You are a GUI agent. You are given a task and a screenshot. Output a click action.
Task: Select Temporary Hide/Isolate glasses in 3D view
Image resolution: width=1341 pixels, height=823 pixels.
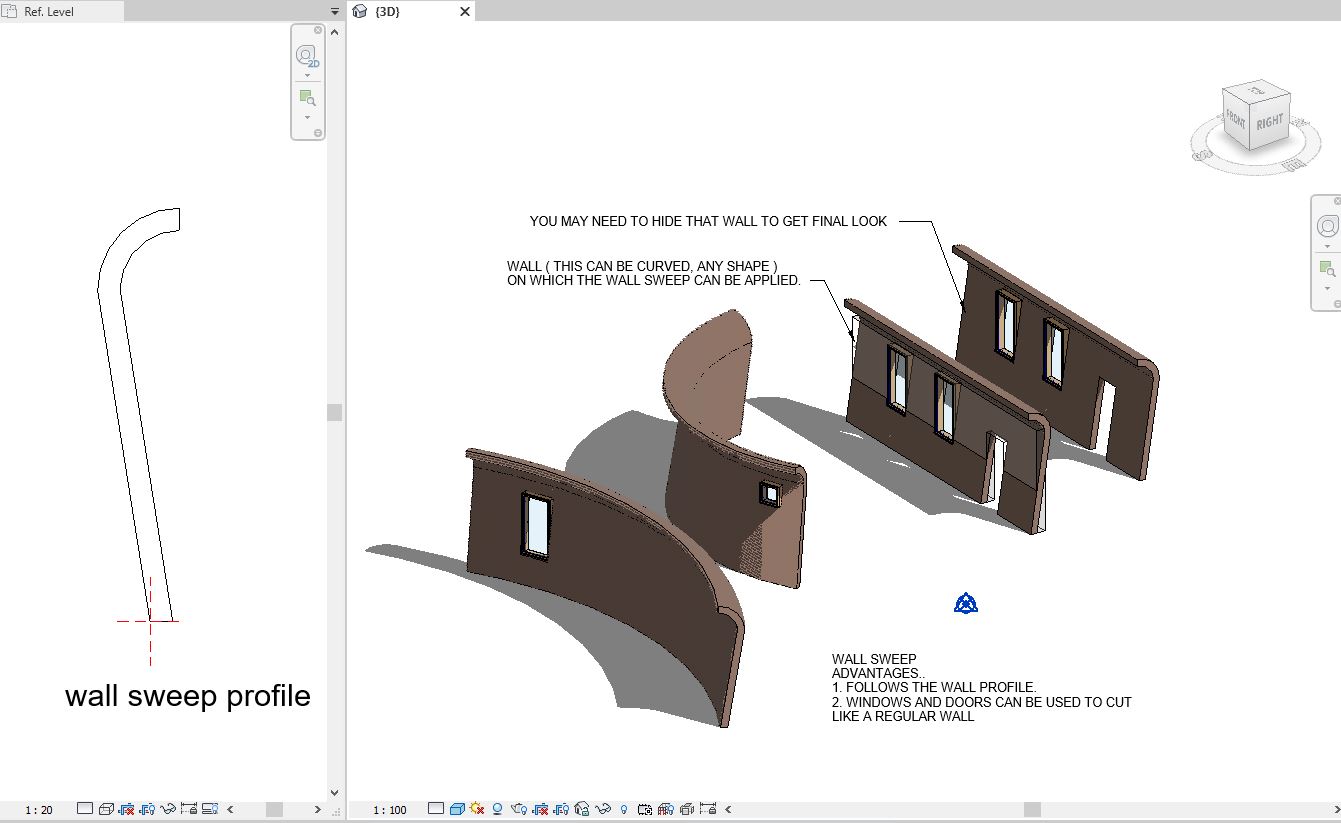(x=603, y=810)
